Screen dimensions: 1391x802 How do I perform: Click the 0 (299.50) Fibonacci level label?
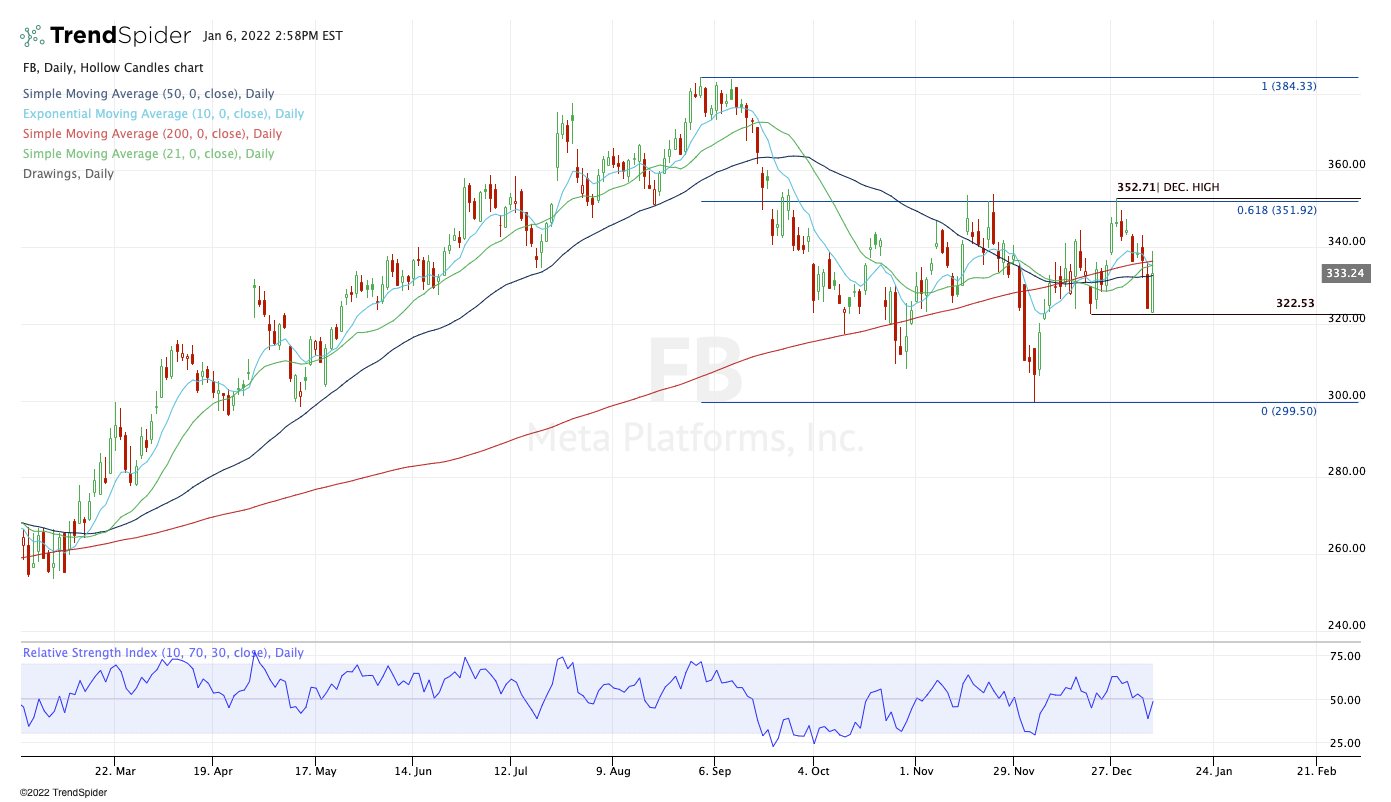point(1289,410)
